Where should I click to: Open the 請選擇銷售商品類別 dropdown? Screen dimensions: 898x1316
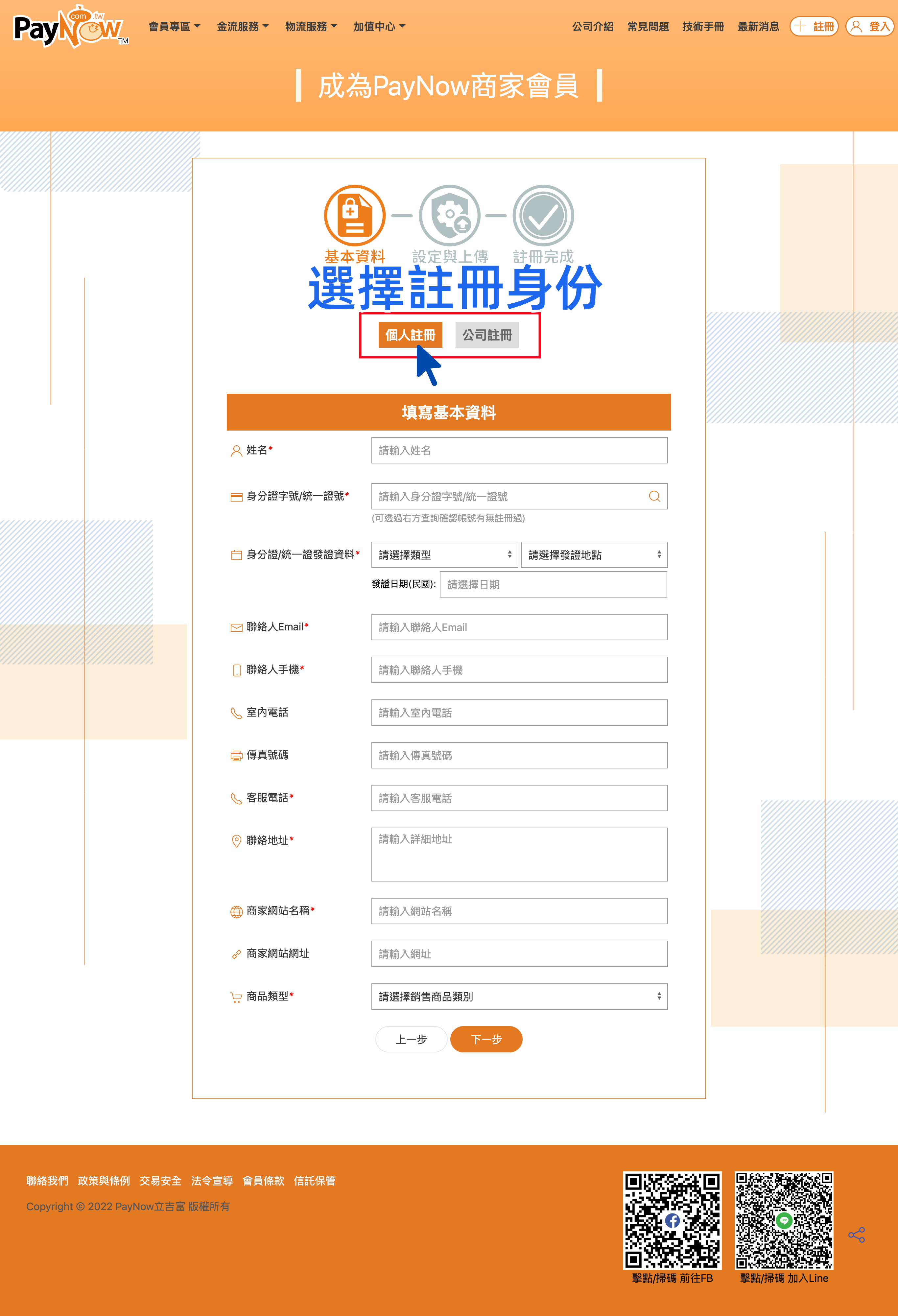click(519, 997)
